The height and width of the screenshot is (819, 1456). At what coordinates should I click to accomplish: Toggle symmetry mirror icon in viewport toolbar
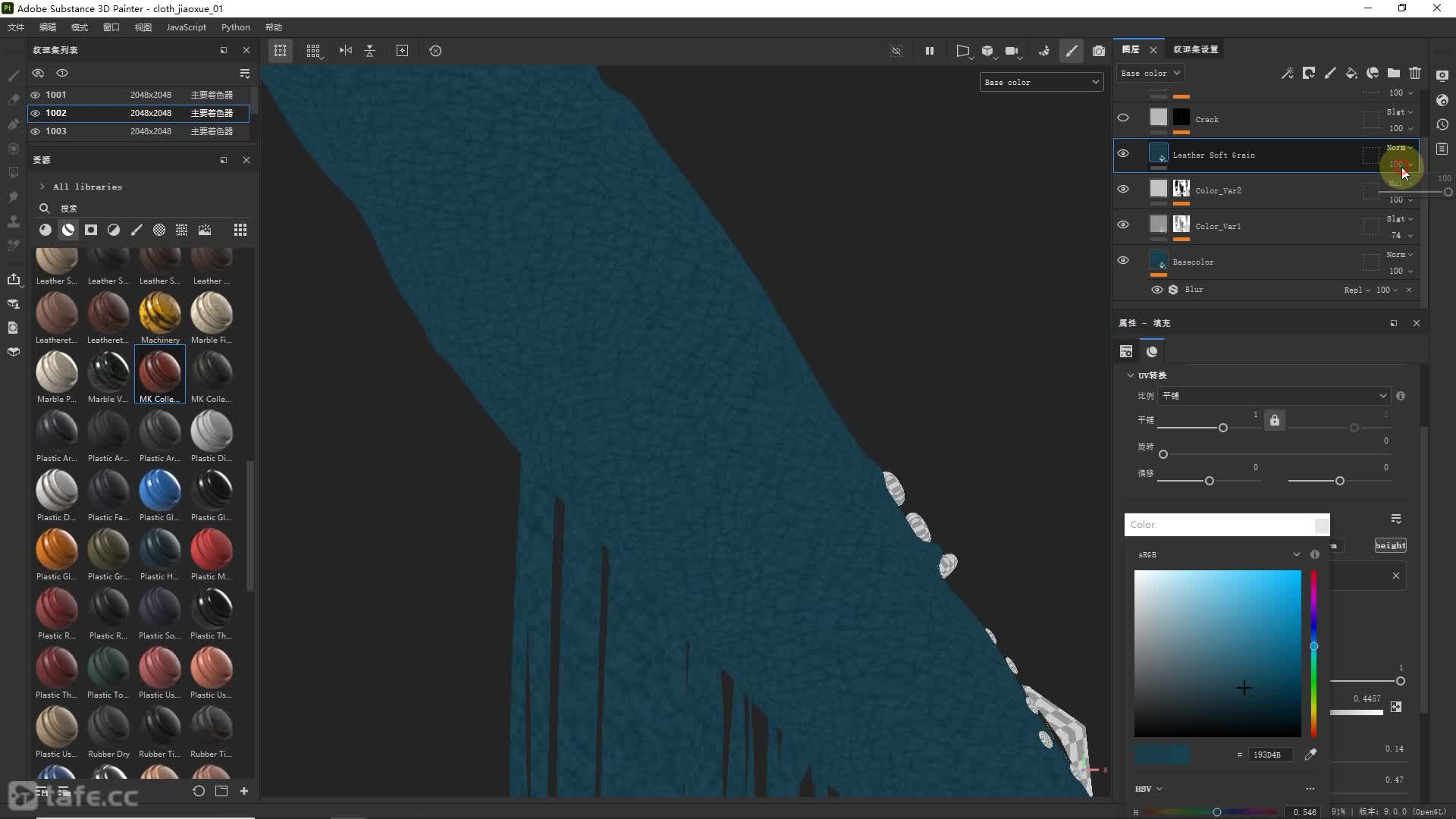[346, 51]
